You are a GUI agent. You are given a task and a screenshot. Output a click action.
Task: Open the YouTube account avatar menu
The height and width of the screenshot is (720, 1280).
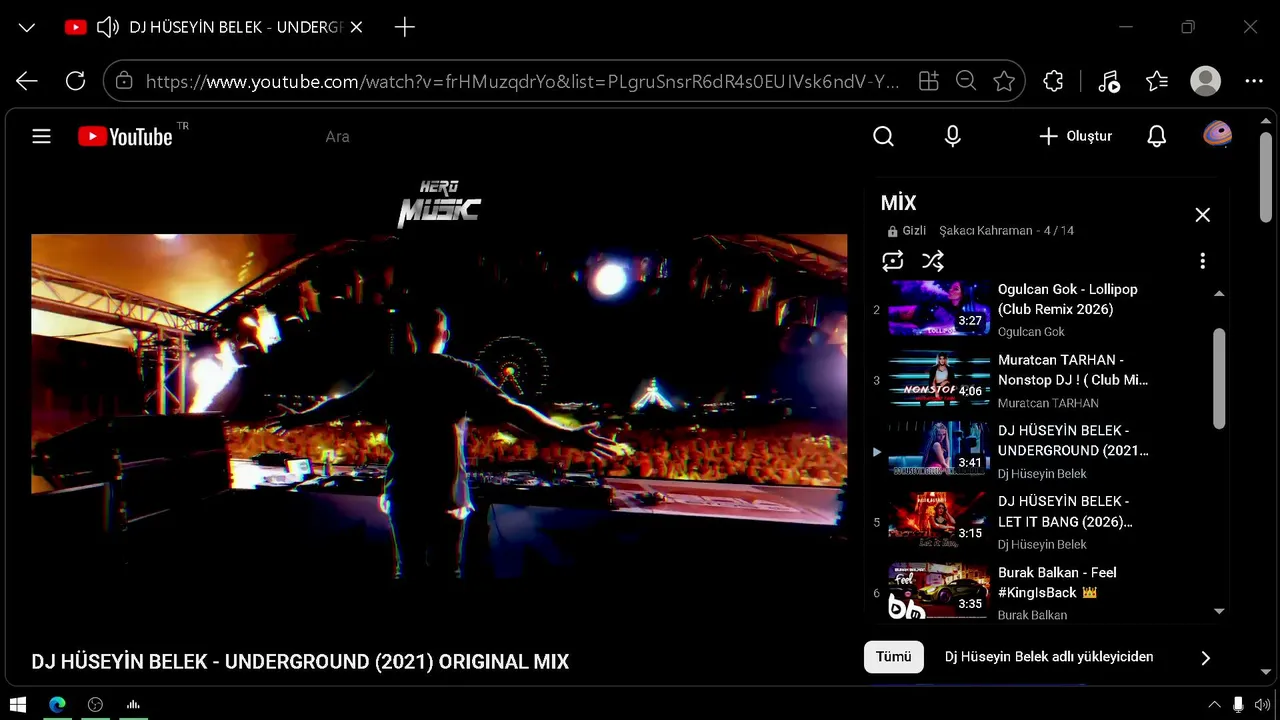pos(1217,135)
